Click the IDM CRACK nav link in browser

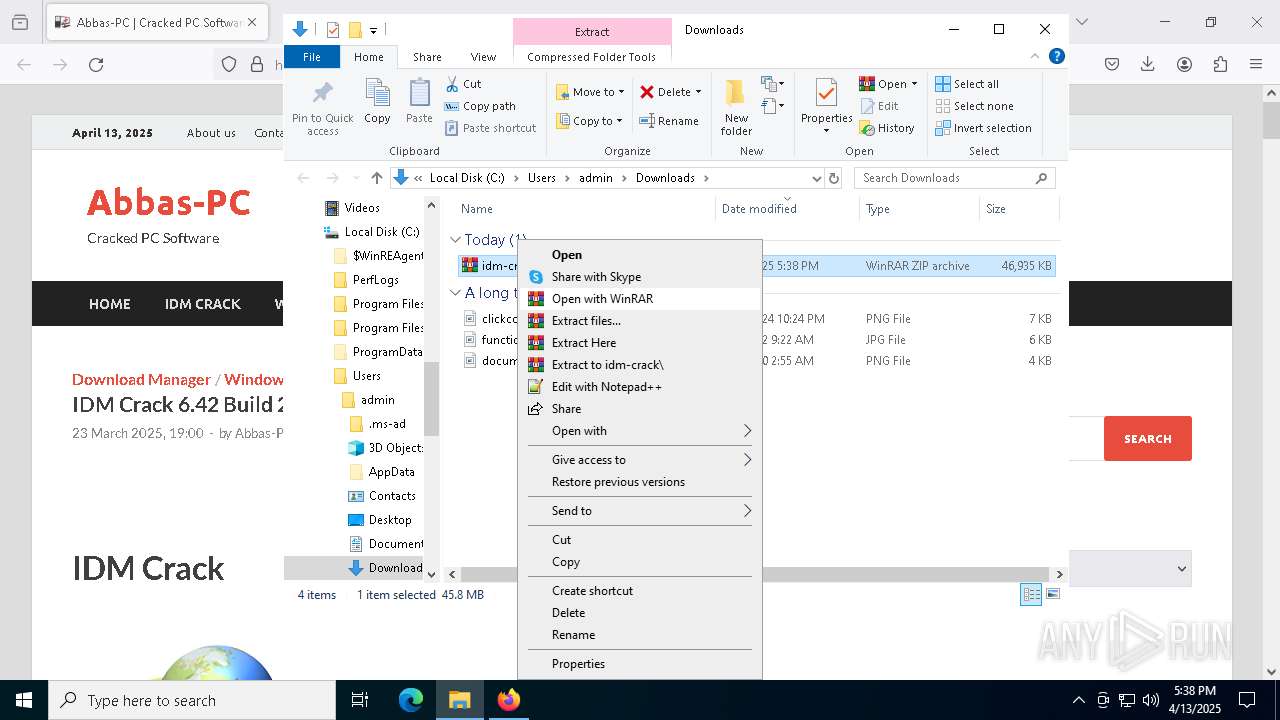pos(202,304)
